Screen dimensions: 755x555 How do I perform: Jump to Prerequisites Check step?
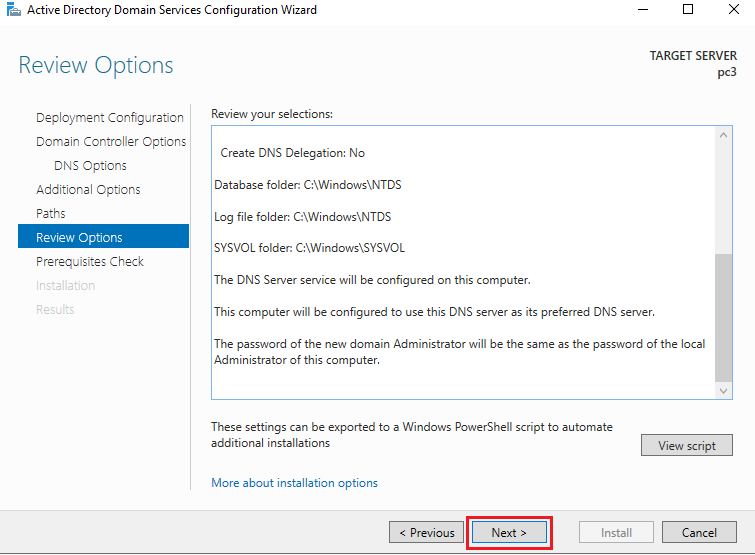click(x=90, y=262)
